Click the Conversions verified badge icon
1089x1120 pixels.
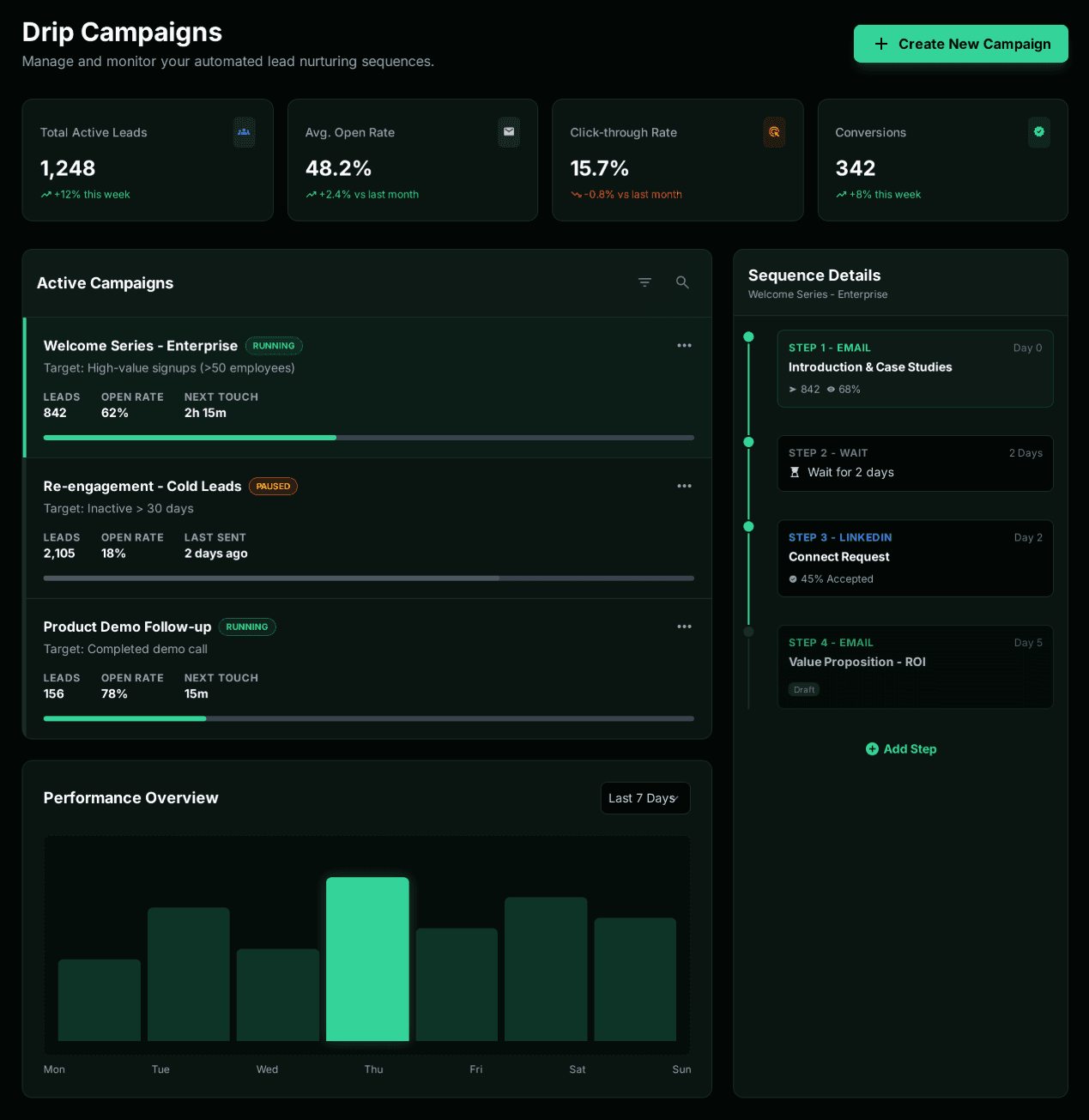1038,132
